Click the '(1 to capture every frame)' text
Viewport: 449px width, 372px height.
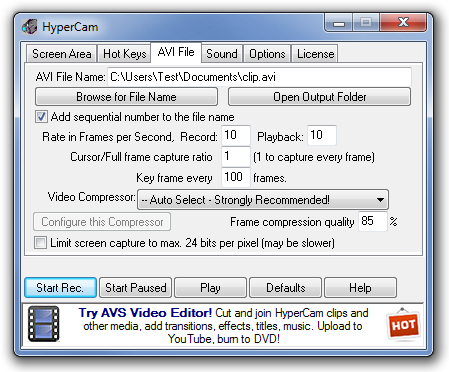(314, 157)
